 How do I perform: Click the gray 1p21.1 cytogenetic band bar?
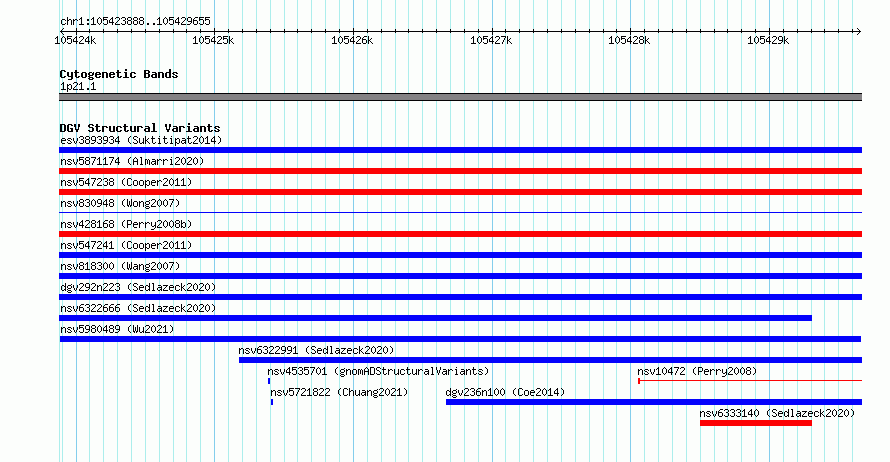(x=460, y=97)
